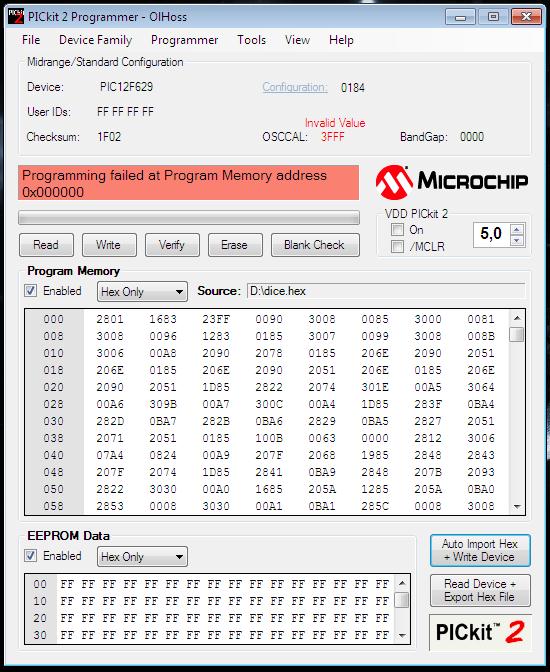Viewport: 550px width, 672px height.
Task: Click the Checksum value 1F02
Action: [x=109, y=137]
